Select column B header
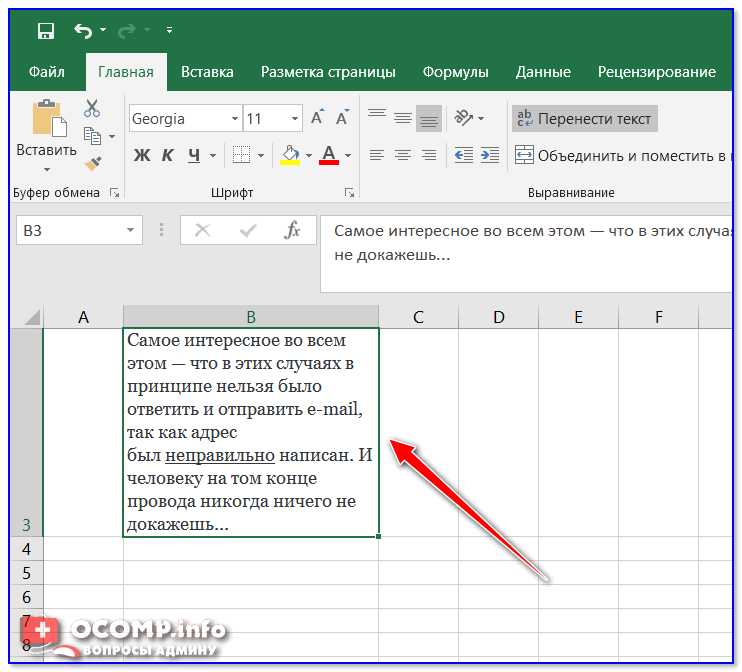Viewport: 742px width, 672px height. (x=251, y=317)
